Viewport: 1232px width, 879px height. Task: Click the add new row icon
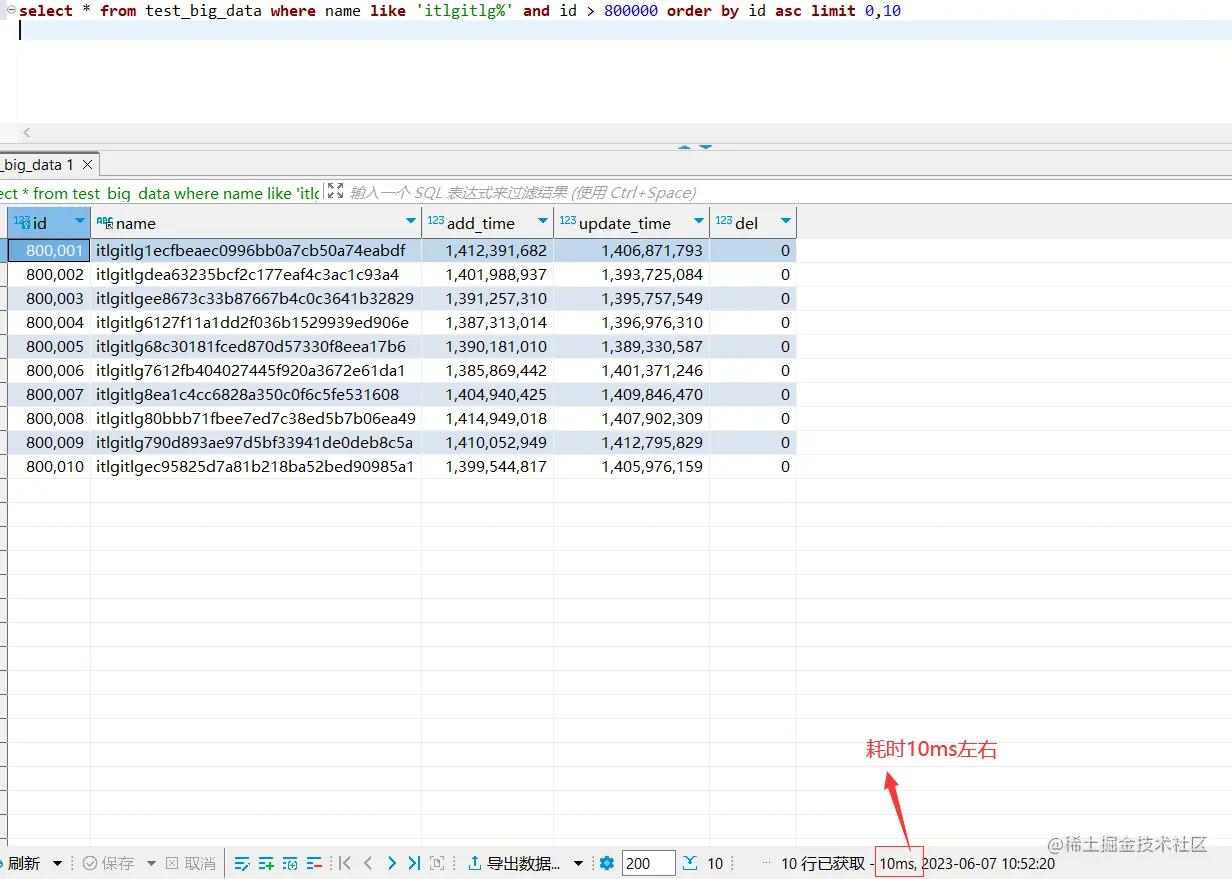point(266,863)
